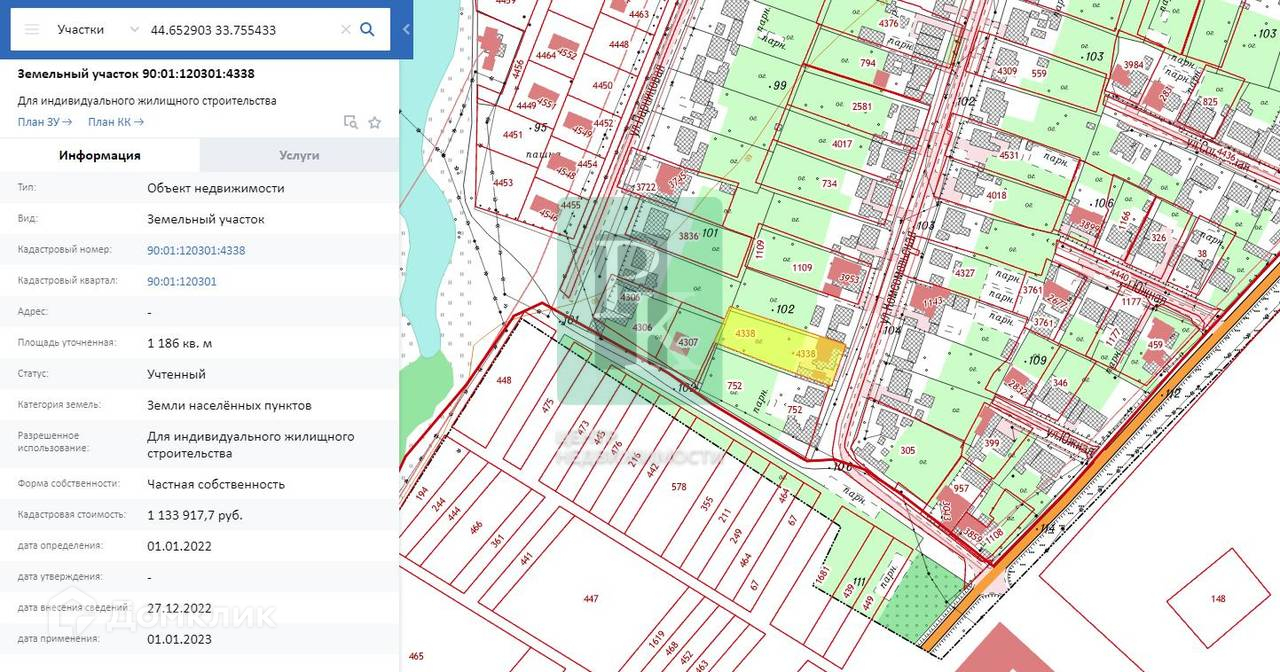Click parcel 4451 on the map
This screenshot has width=1280, height=672.
click(513, 135)
